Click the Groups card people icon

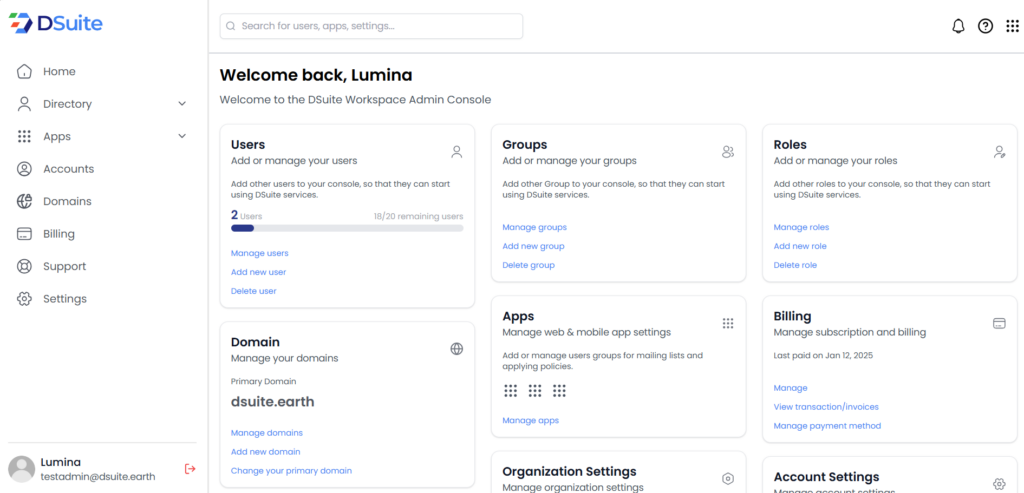point(728,152)
